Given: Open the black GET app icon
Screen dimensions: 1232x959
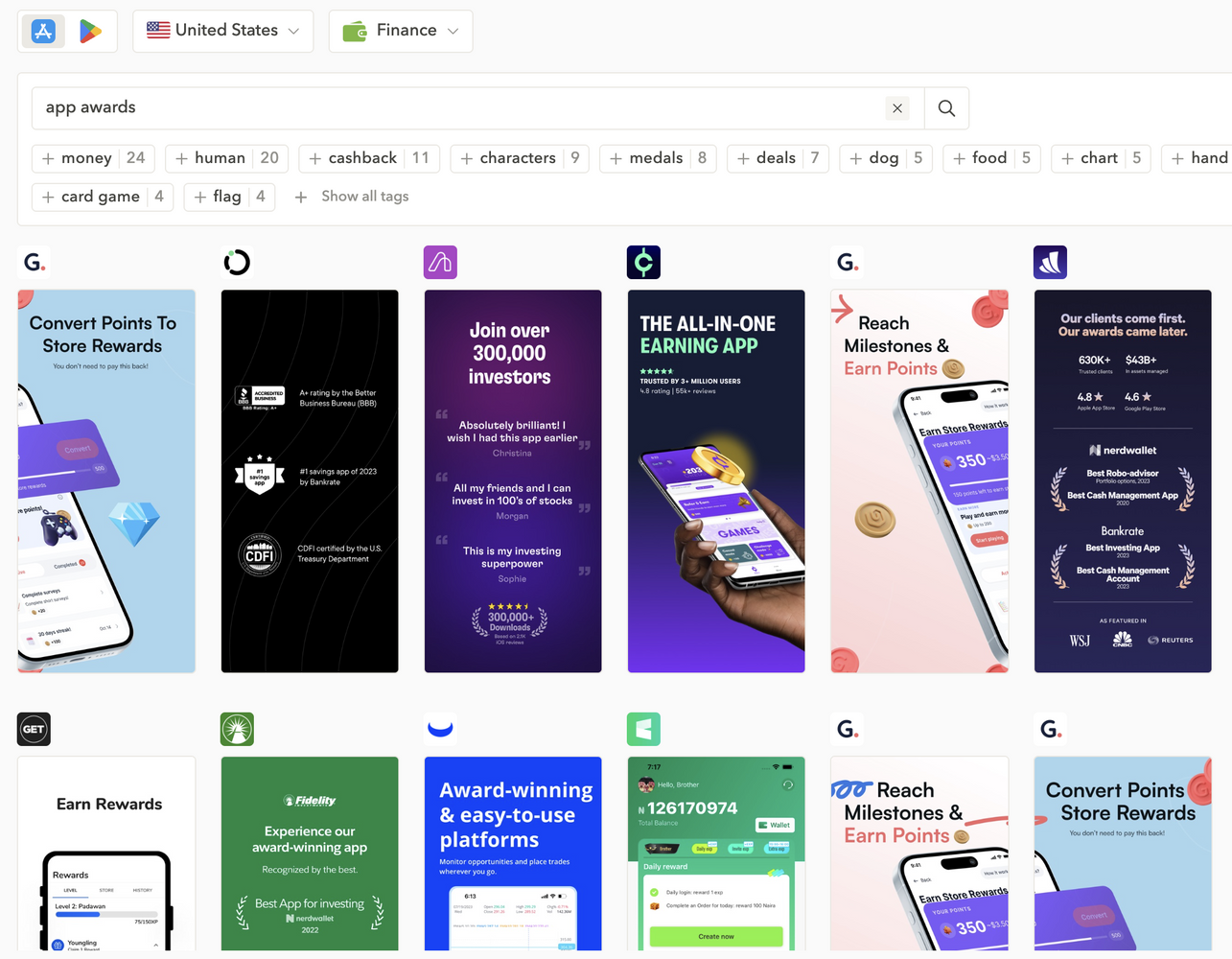Looking at the screenshot, I should 35,729.
